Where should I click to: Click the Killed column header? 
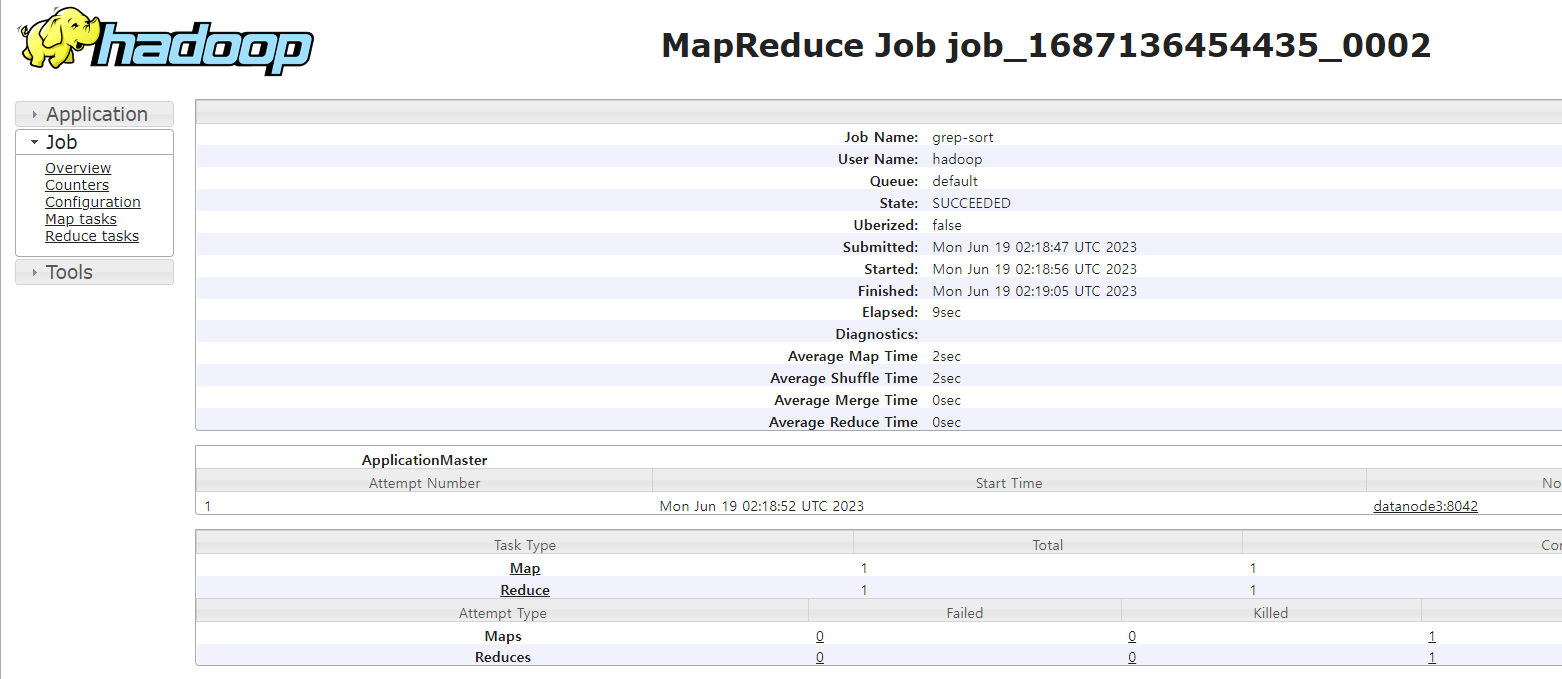click(1271, 613)
